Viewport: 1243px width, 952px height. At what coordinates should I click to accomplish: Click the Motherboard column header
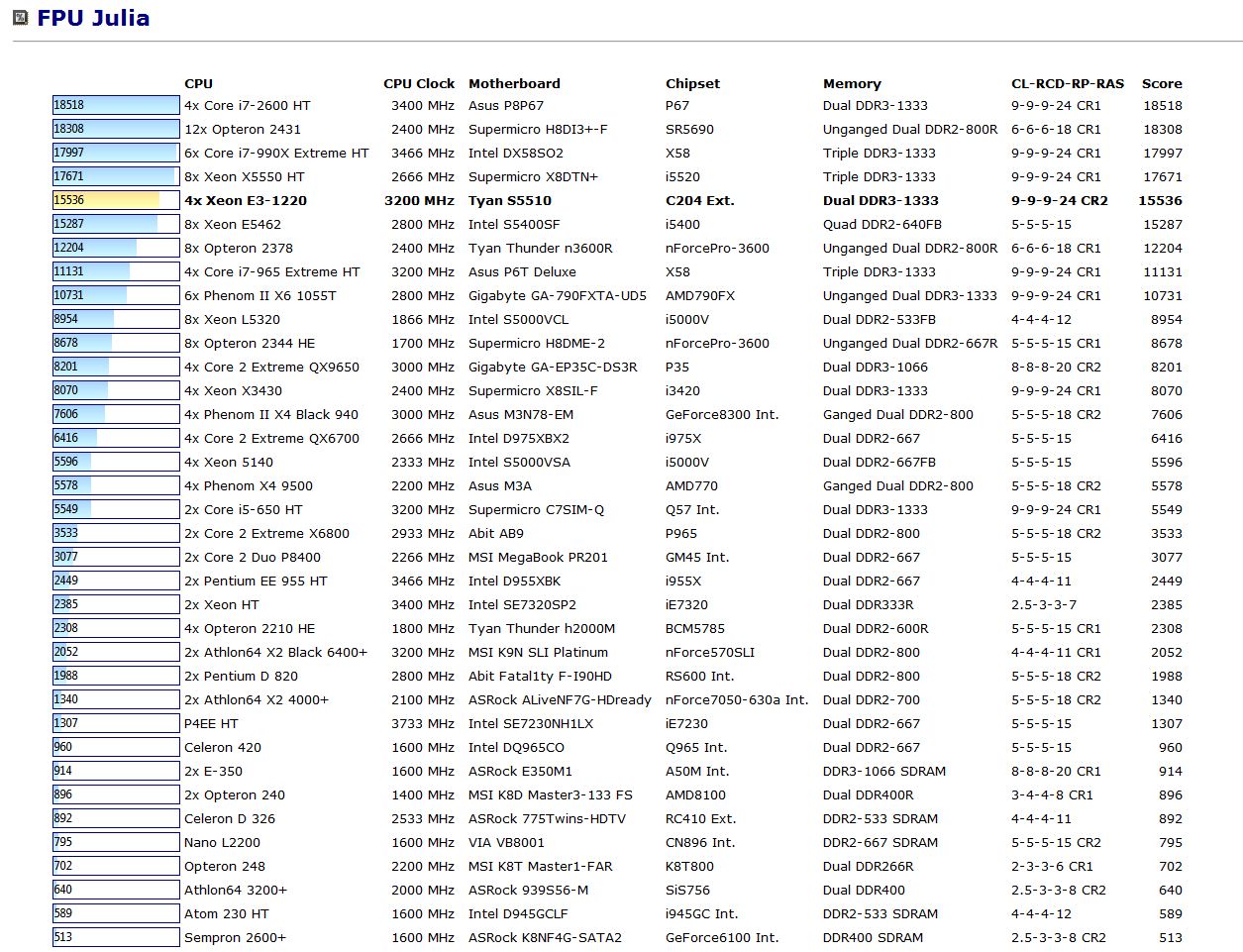(x=514, y=83)
